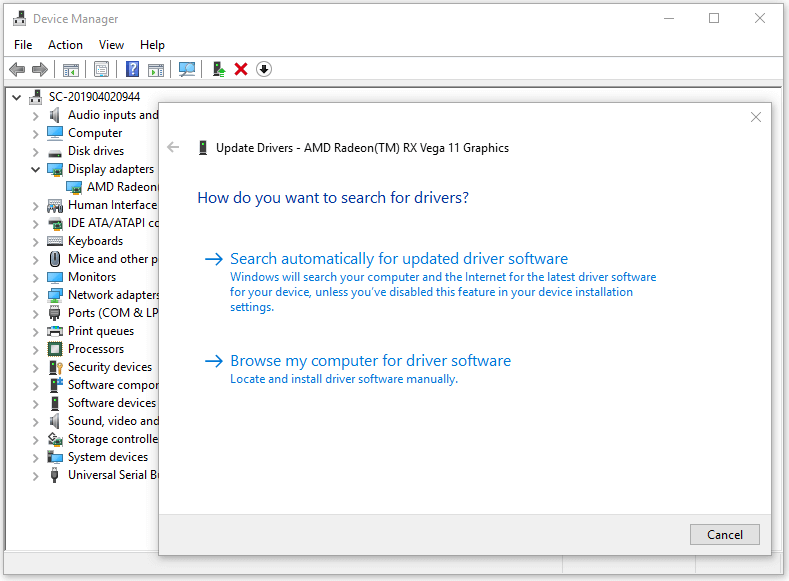Screen dimensions: 789x581
Task: Click the Forward arrow toolbar icon
Action: 40,69
